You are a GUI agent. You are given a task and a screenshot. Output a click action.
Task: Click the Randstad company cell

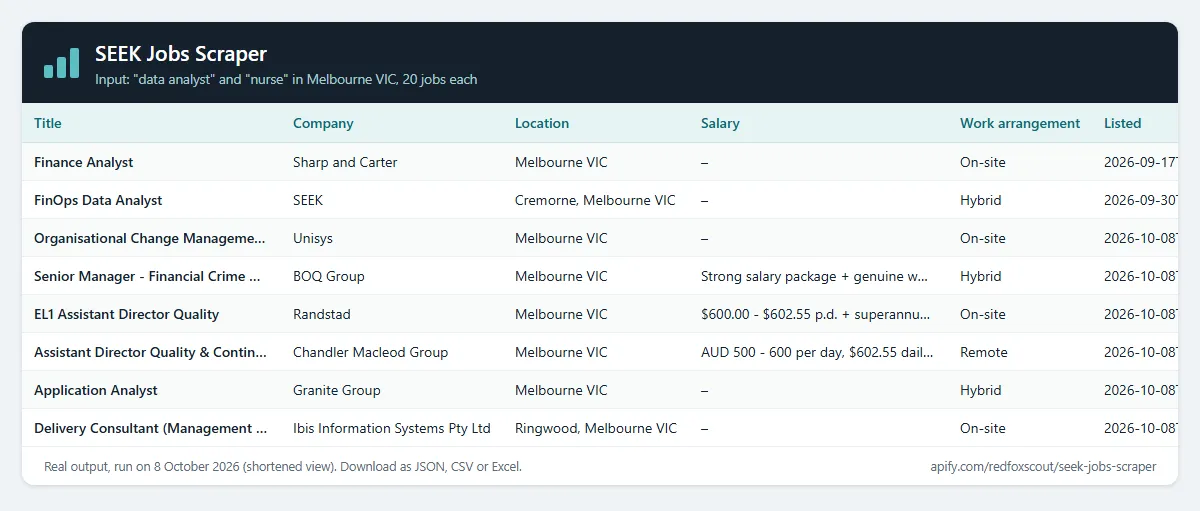(x=323, y=314)
